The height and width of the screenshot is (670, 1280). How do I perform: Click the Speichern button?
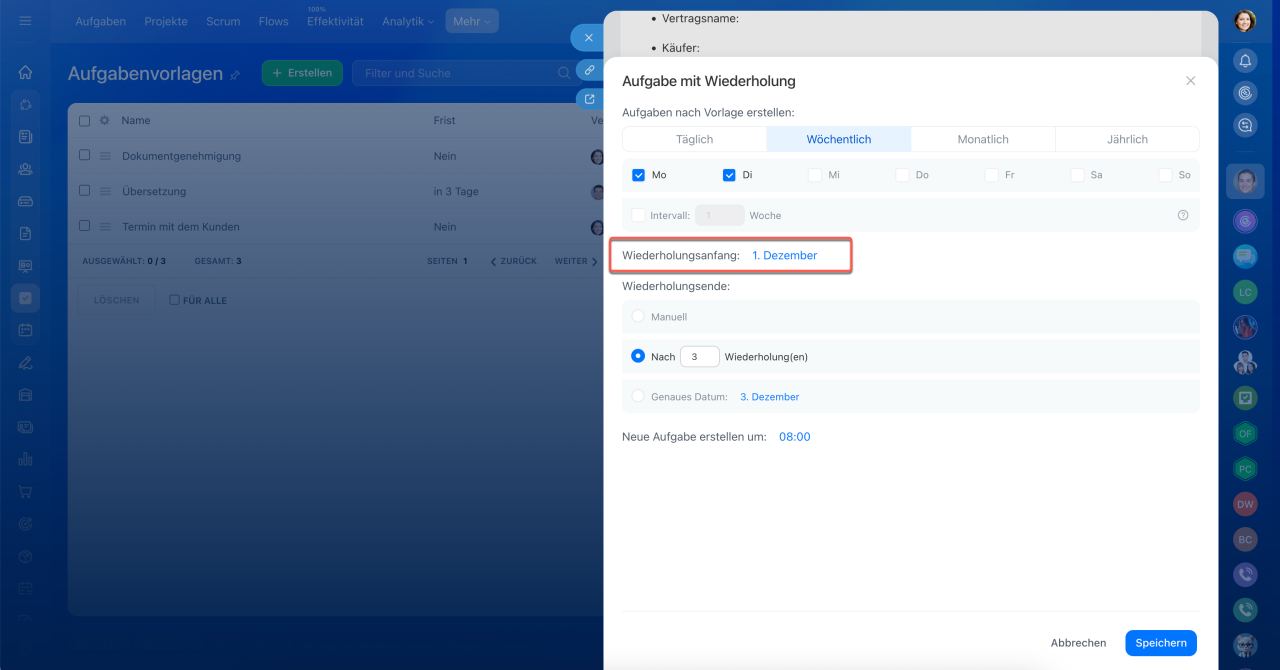tap(1160, 643)
